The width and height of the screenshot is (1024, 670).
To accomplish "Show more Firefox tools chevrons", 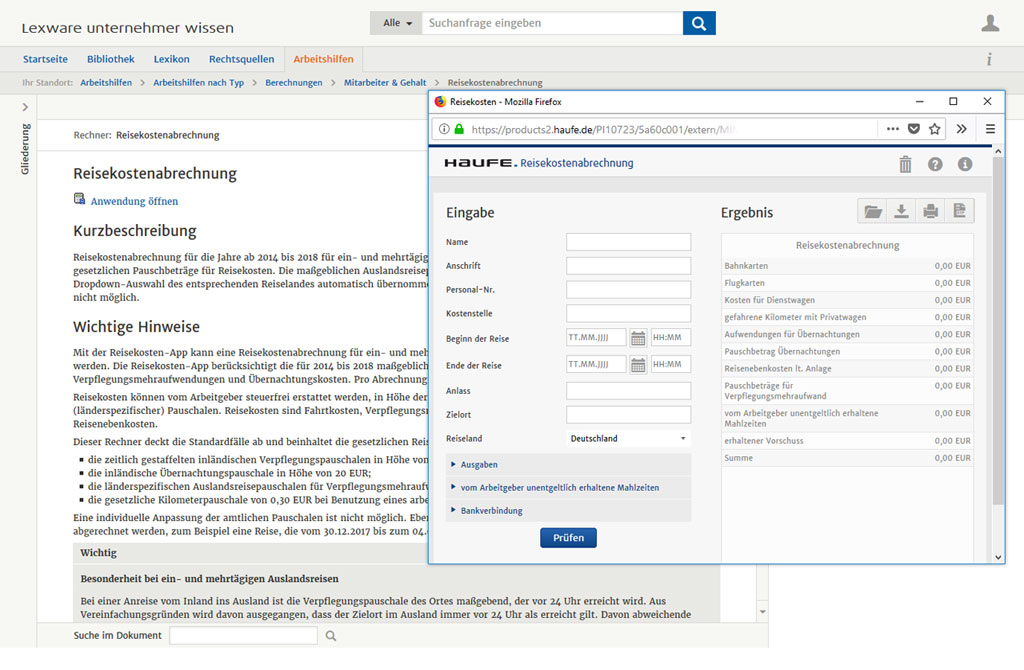I will (x=961, y=129).
